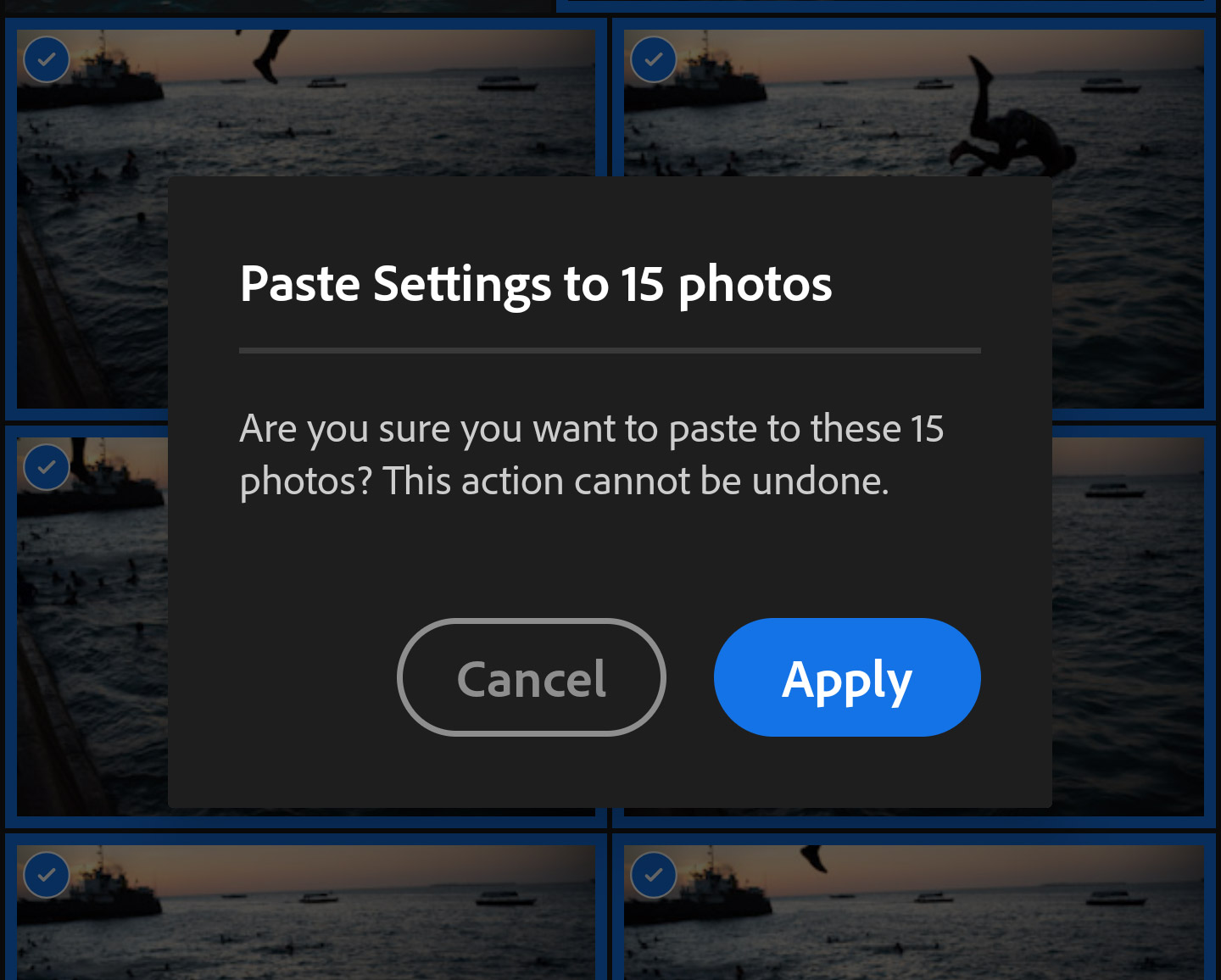Click the "Paste Settings to 15 photos" title
The height and width of the screenshot is (980, 1221).
point(536,284)
